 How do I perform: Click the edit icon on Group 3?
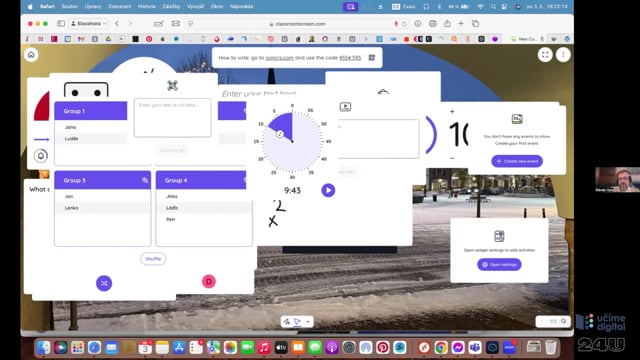click(x=145, y=180)
